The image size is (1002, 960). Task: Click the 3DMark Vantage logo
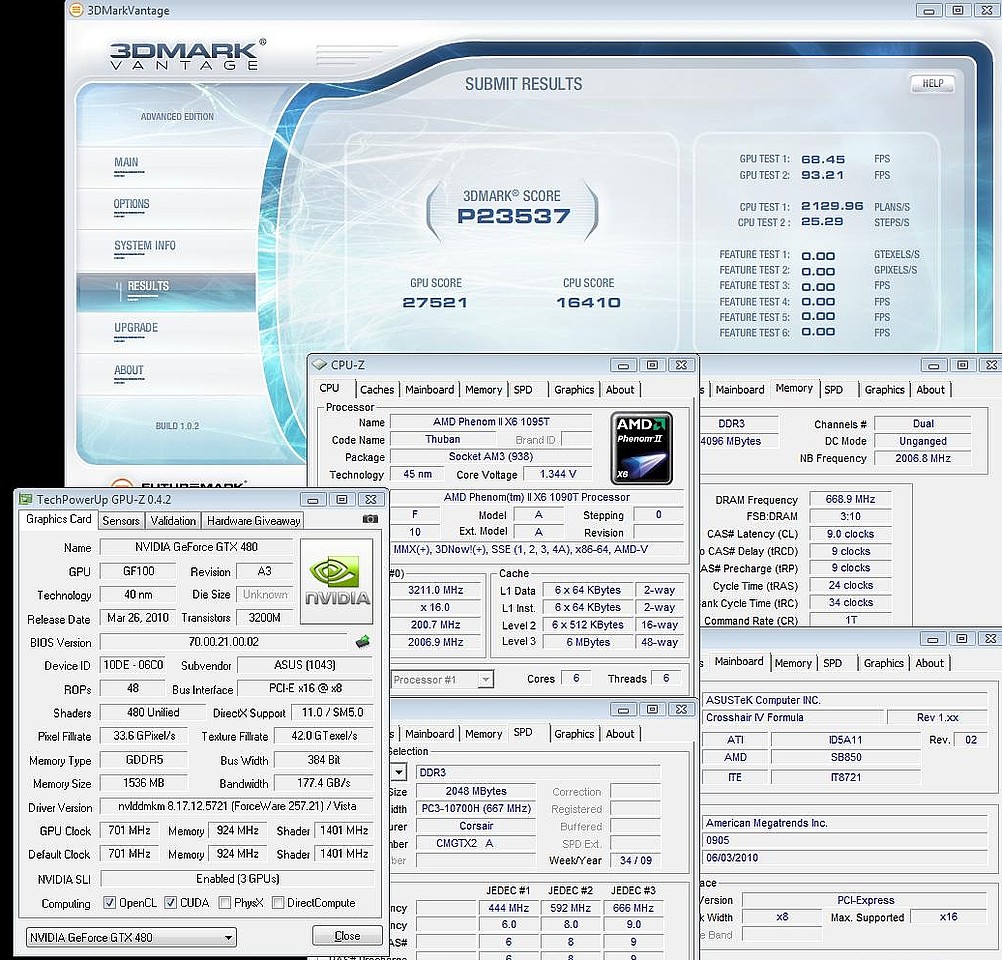(187, 55)
